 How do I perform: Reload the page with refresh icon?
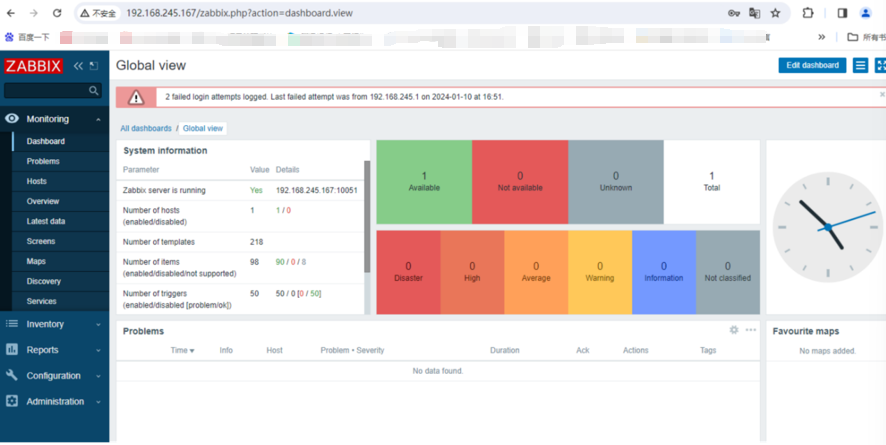[x=57, y=13]
